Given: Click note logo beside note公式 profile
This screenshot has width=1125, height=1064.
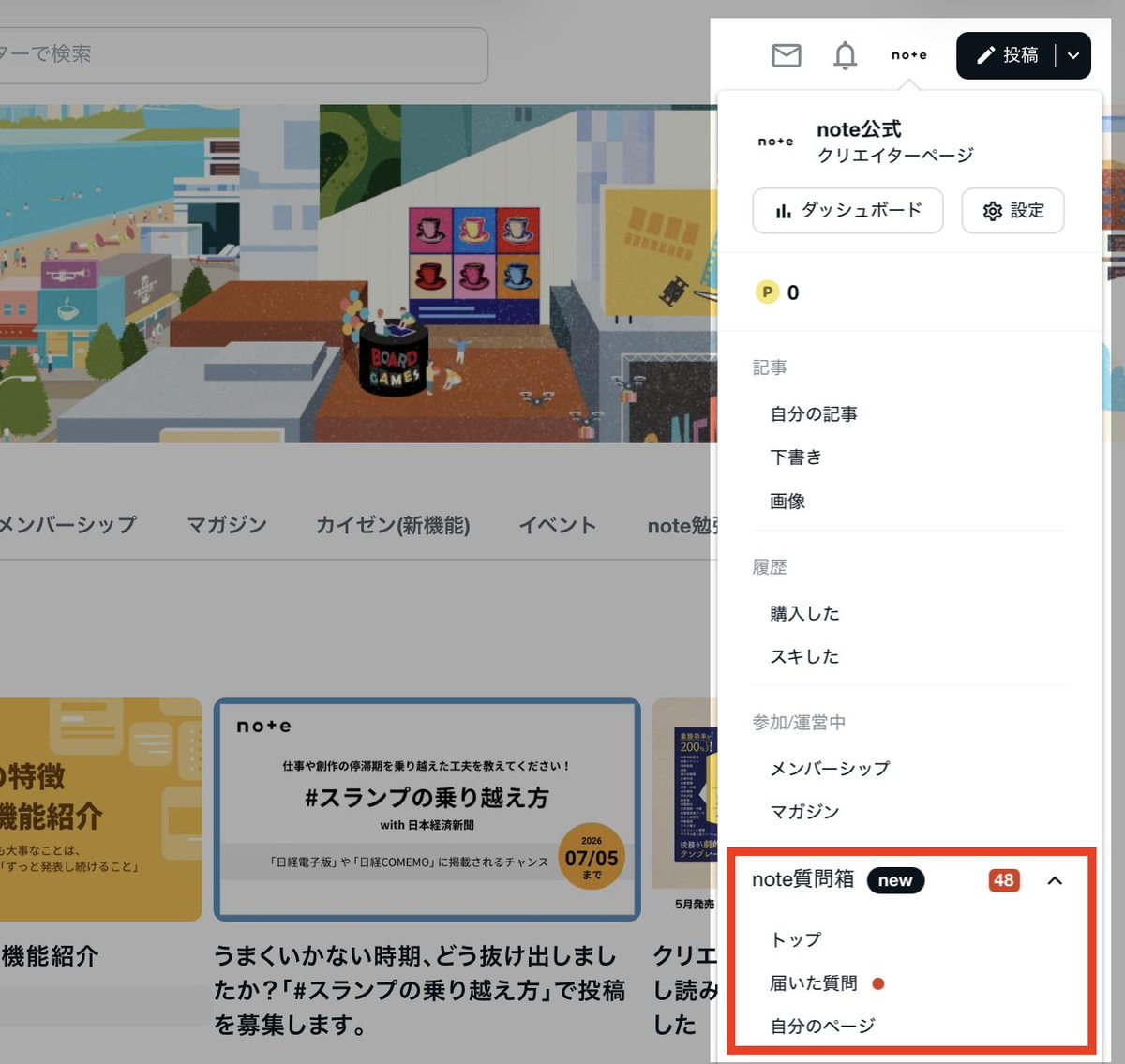Looking at the screenshot, I should click(775, 142).
